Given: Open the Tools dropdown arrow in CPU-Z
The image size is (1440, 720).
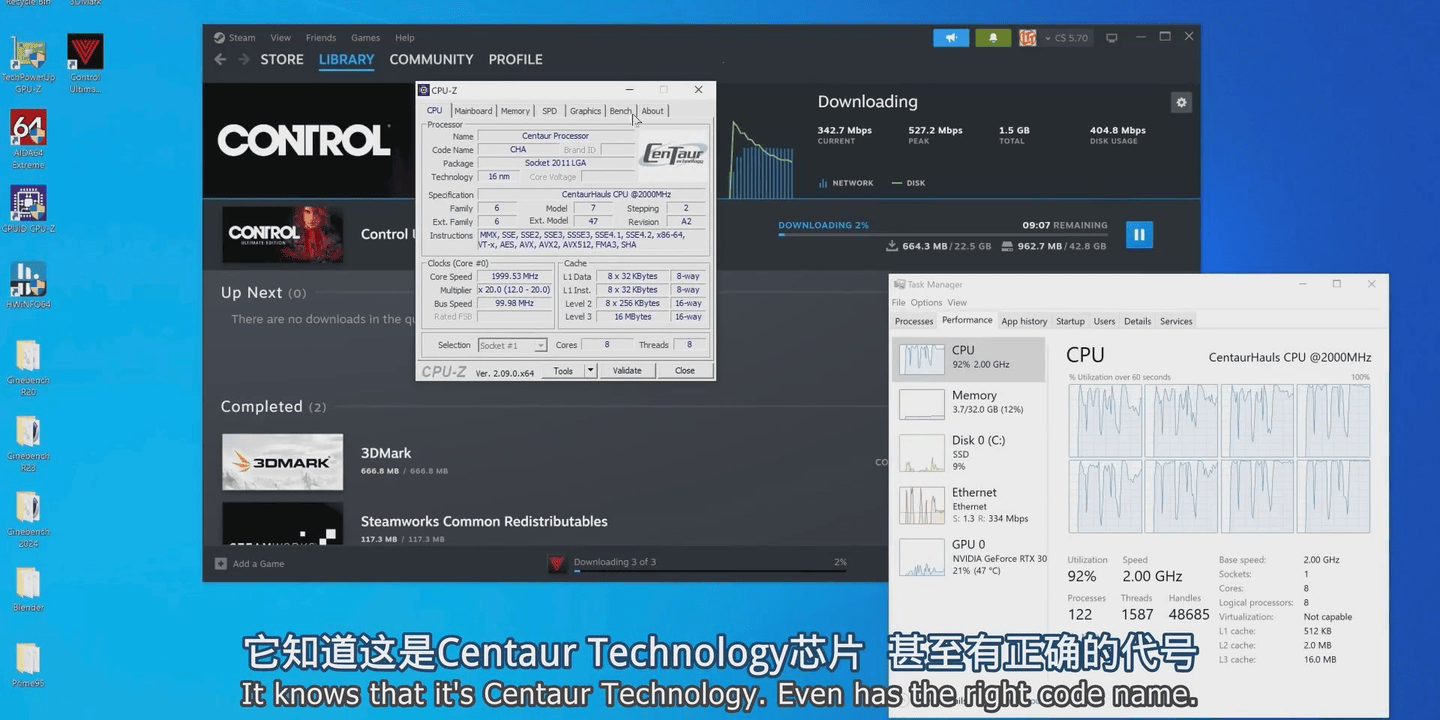Looking at the screenshot, I should click(x=590, y=371).
